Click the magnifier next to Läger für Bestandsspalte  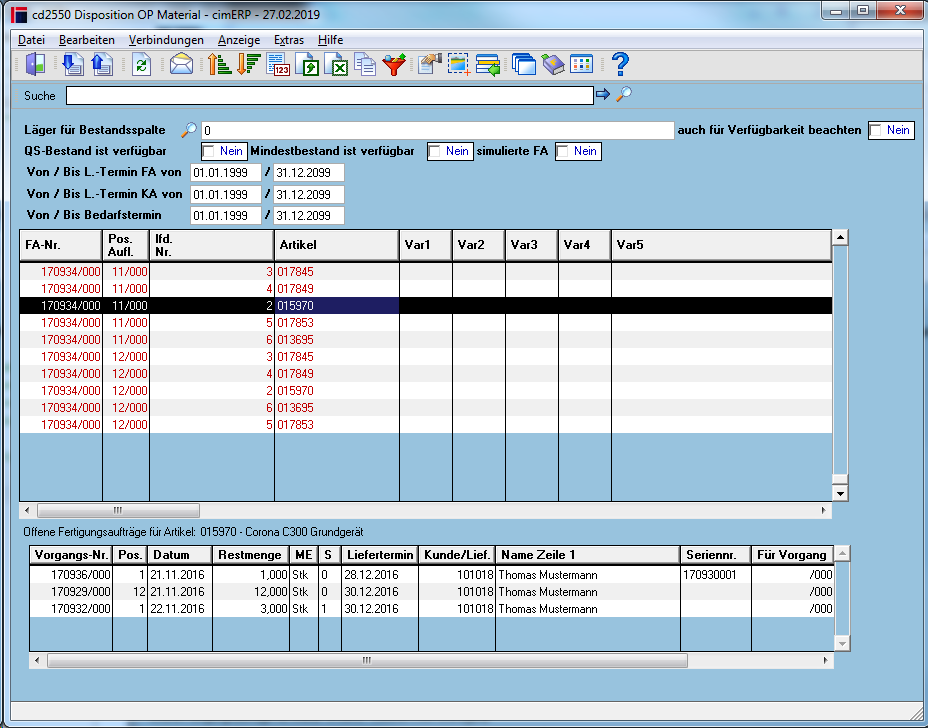pos(189,130)
